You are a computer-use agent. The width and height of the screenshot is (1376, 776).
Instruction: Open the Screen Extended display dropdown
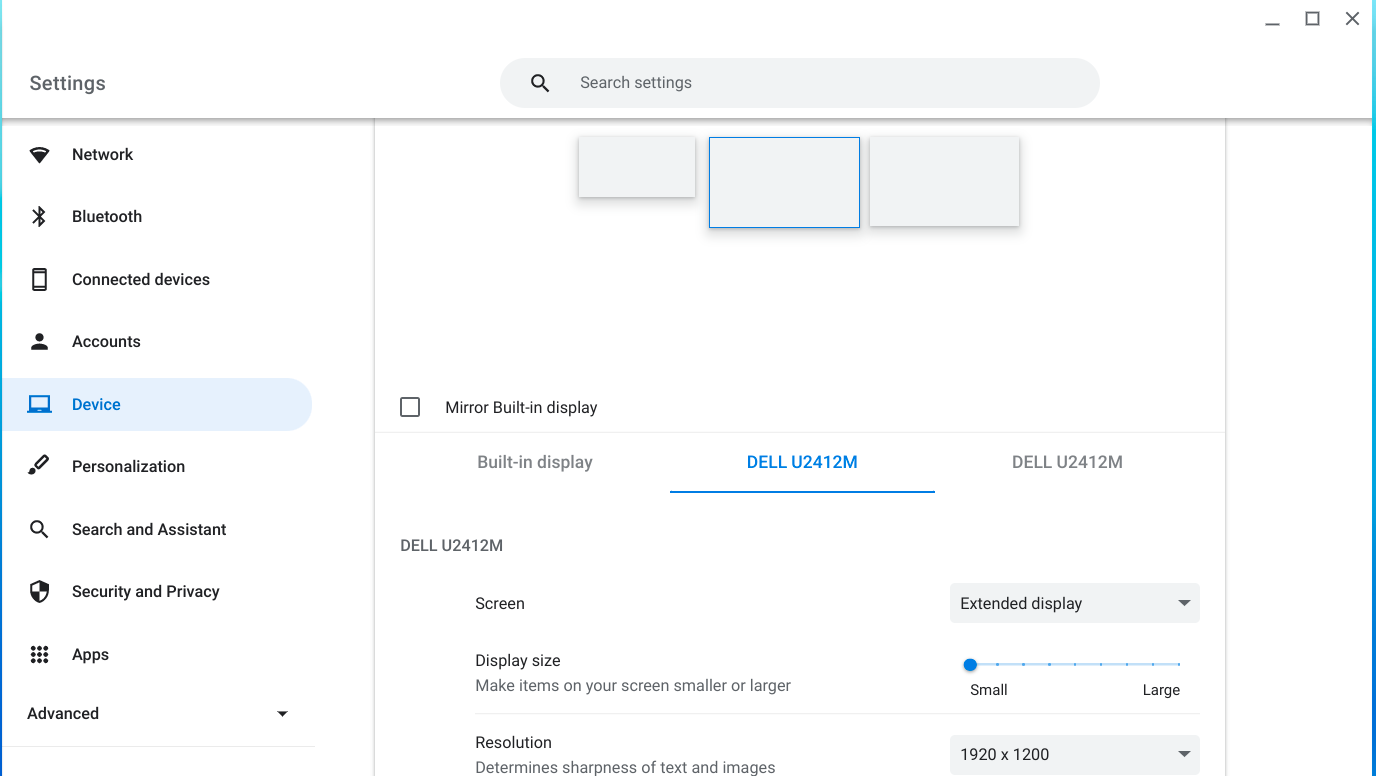click(1074, 603)
